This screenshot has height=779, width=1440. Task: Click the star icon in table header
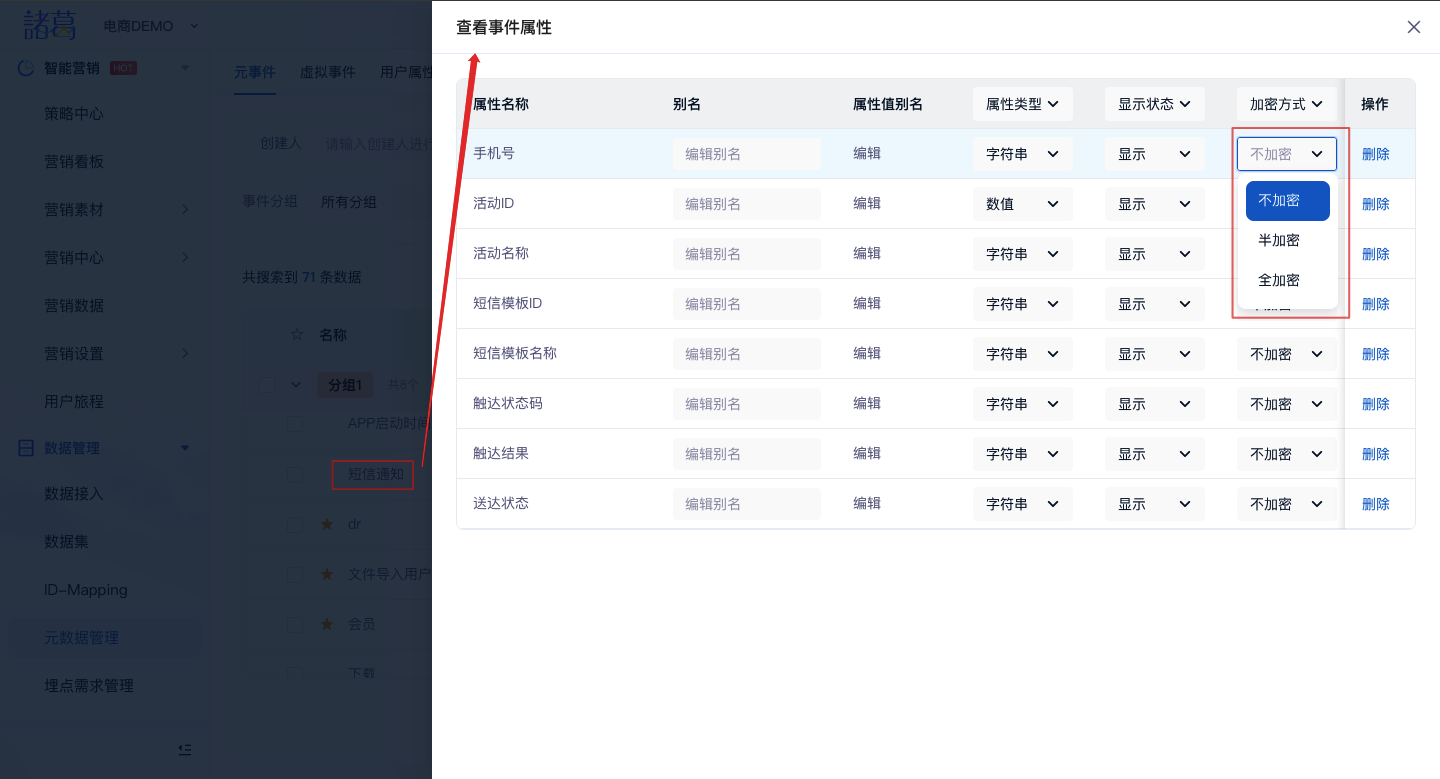coord(296,335)
